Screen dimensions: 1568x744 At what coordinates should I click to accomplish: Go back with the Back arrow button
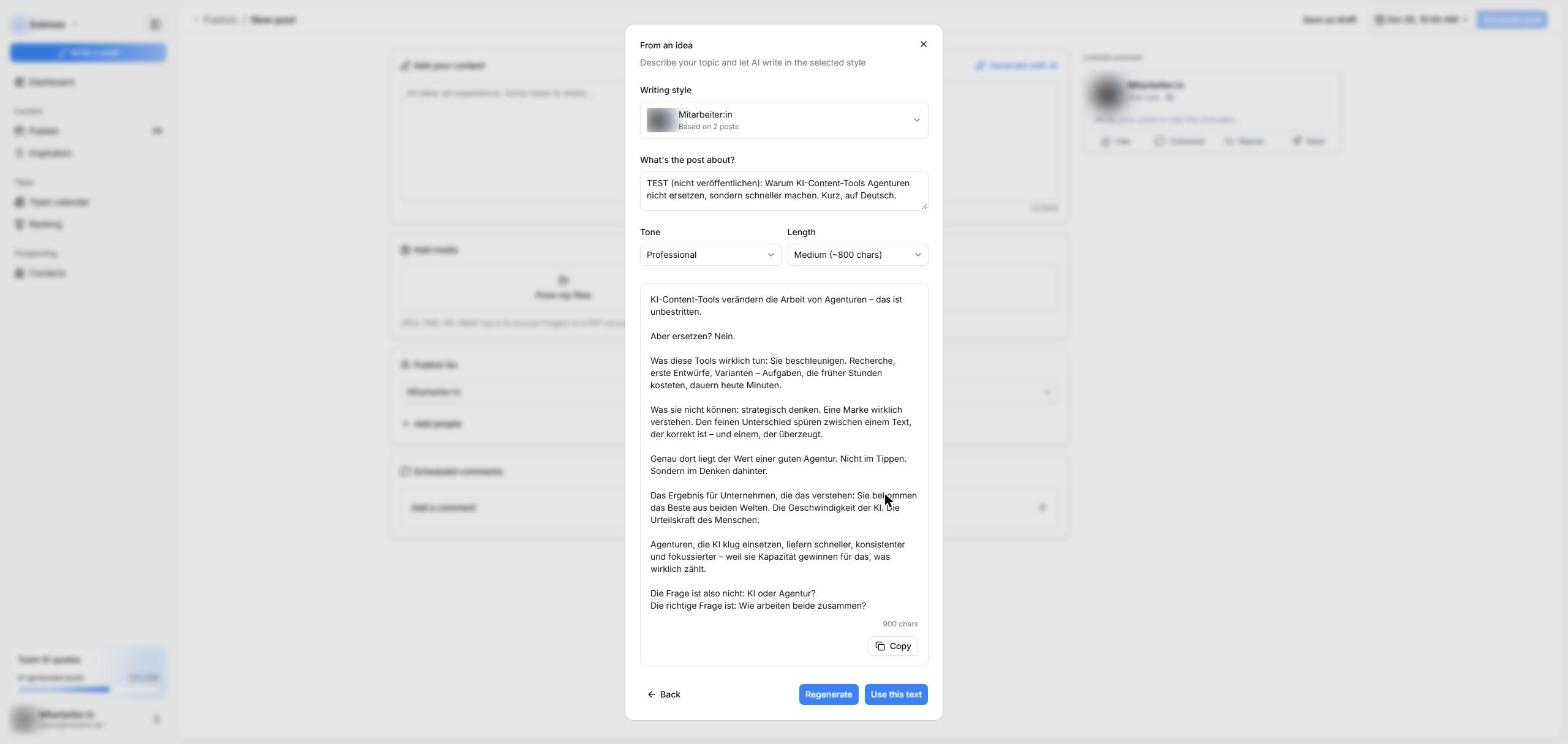(664, 694)
